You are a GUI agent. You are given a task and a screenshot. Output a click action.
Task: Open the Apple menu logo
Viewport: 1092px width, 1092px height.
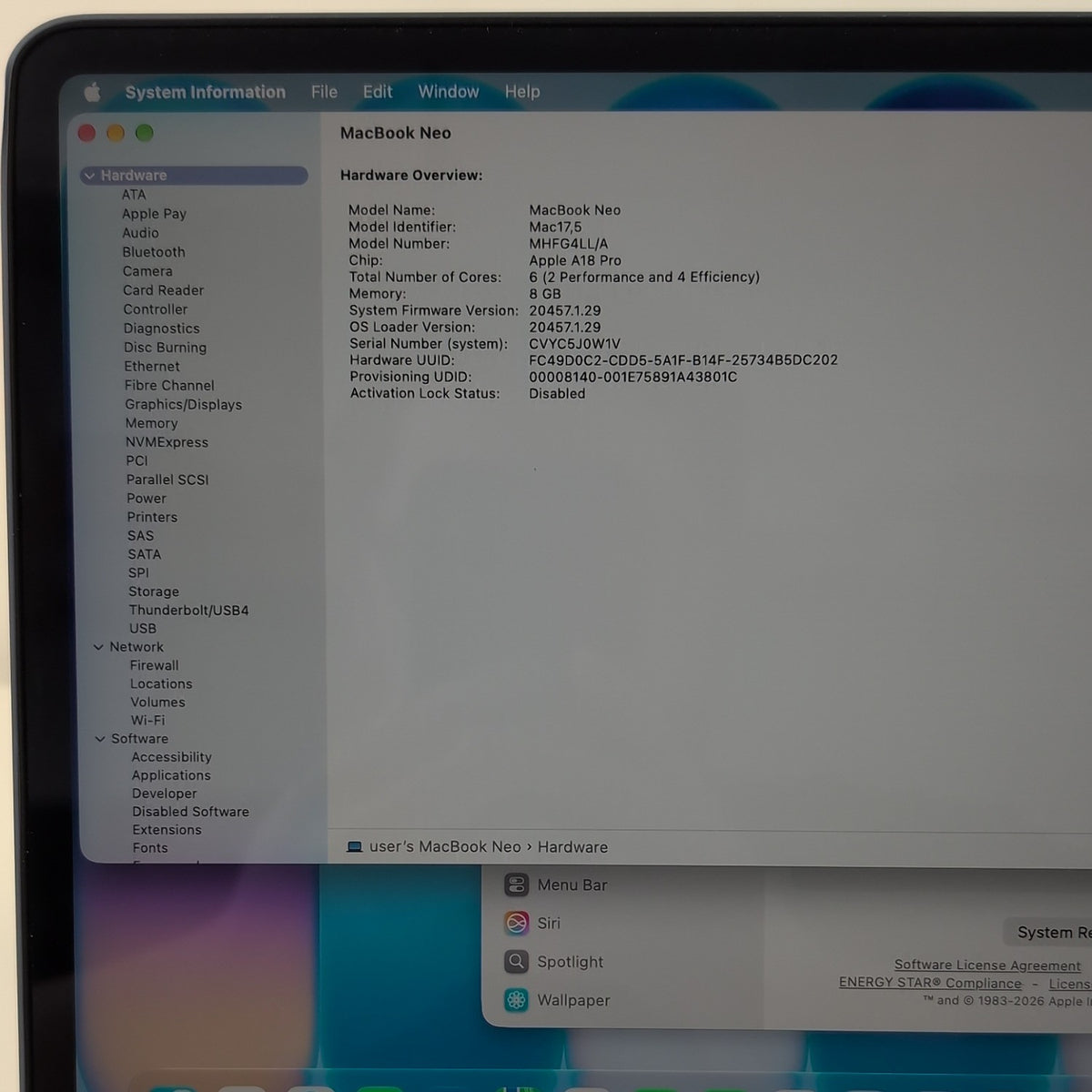(x=92, y=92)
